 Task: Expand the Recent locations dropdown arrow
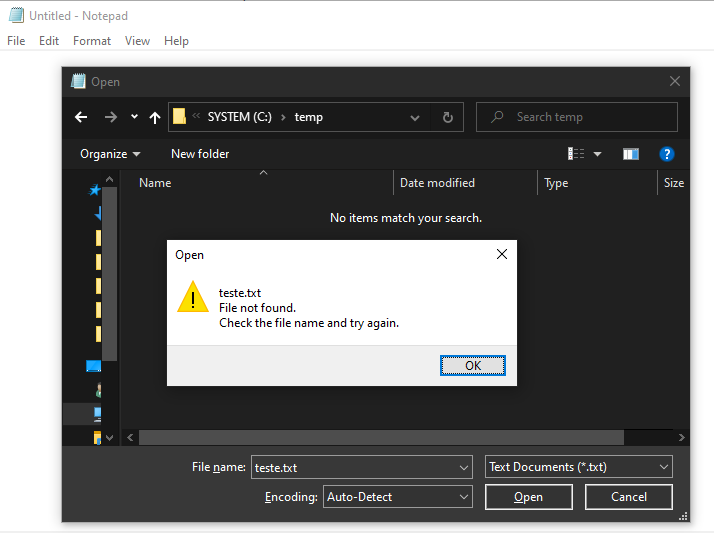coord(134,117)
